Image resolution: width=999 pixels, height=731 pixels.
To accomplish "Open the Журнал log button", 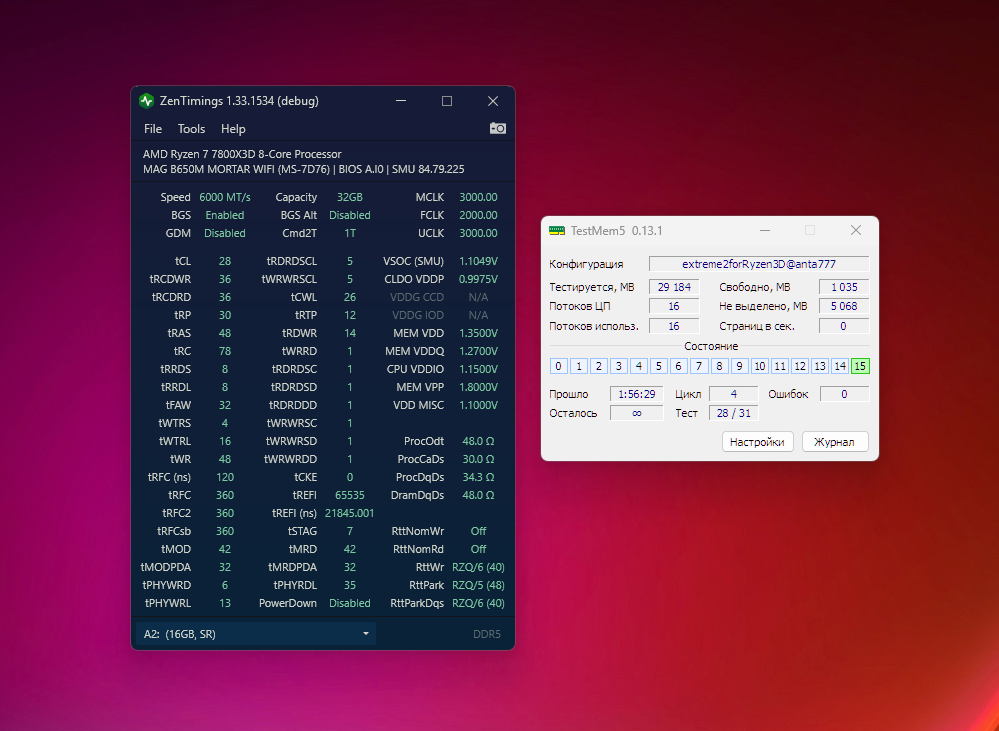I will [834, 442].
